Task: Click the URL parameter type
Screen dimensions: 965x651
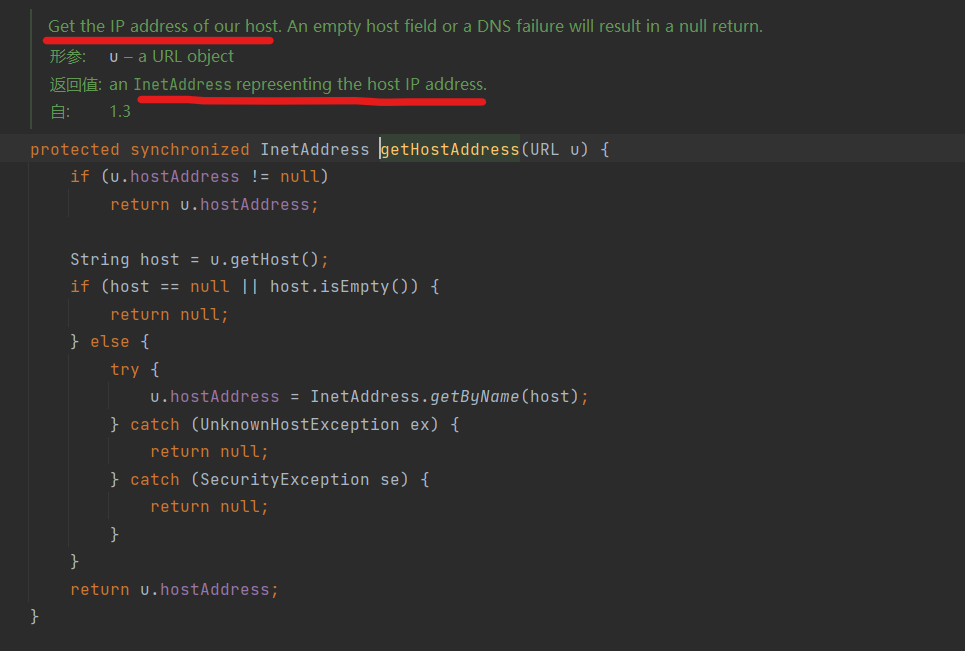Action: pyautogui.click(x=544, y=149)
